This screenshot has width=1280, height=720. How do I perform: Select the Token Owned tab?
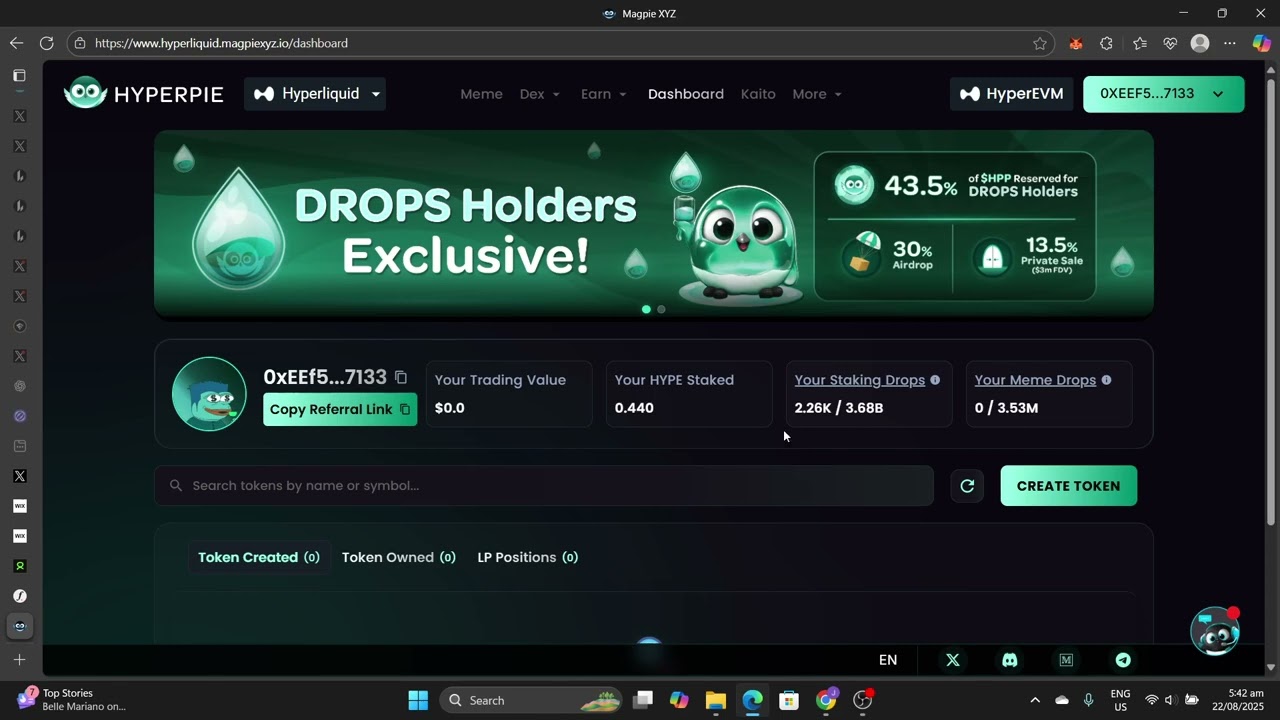pos(399,557)
